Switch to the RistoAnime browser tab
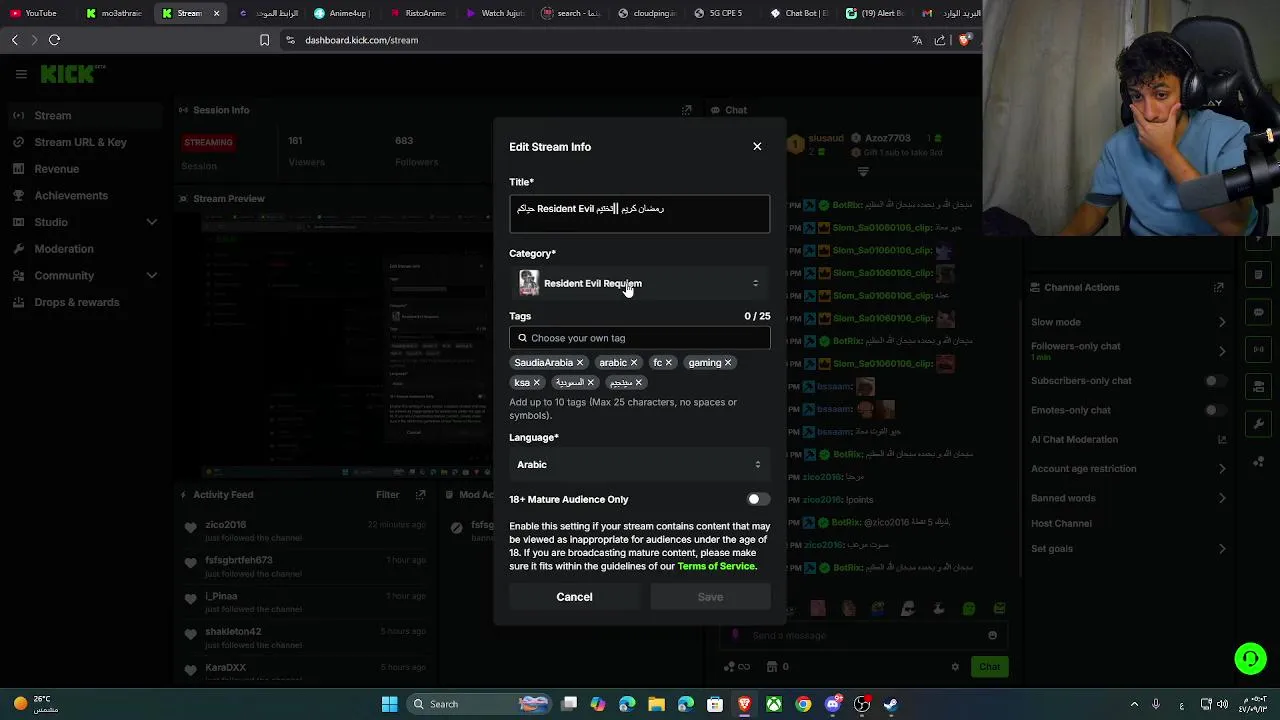The image size is (1280, 720). tap(420, 13)
